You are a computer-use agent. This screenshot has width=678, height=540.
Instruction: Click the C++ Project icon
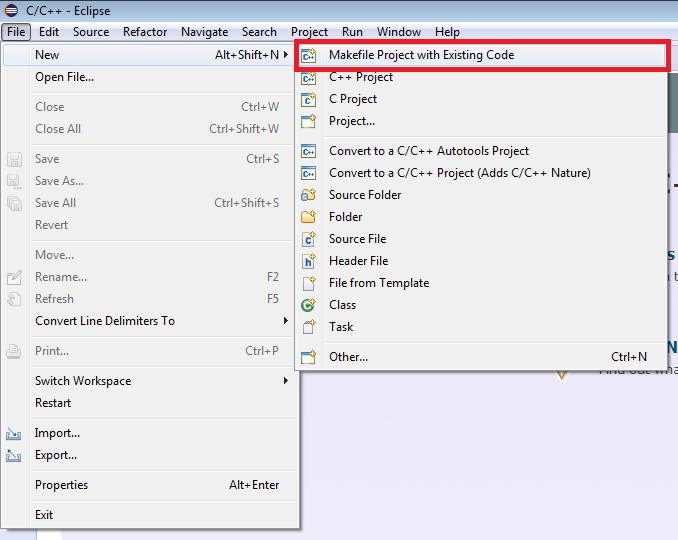click(309, 77)
